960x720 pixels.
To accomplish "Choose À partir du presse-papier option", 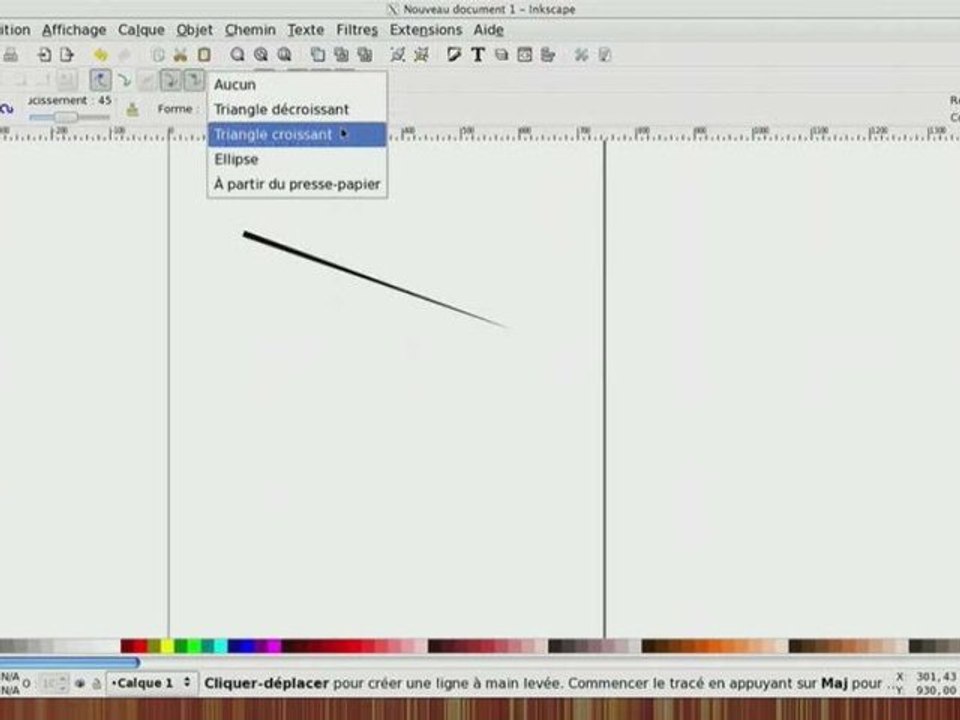I will (x=297, y=184).
